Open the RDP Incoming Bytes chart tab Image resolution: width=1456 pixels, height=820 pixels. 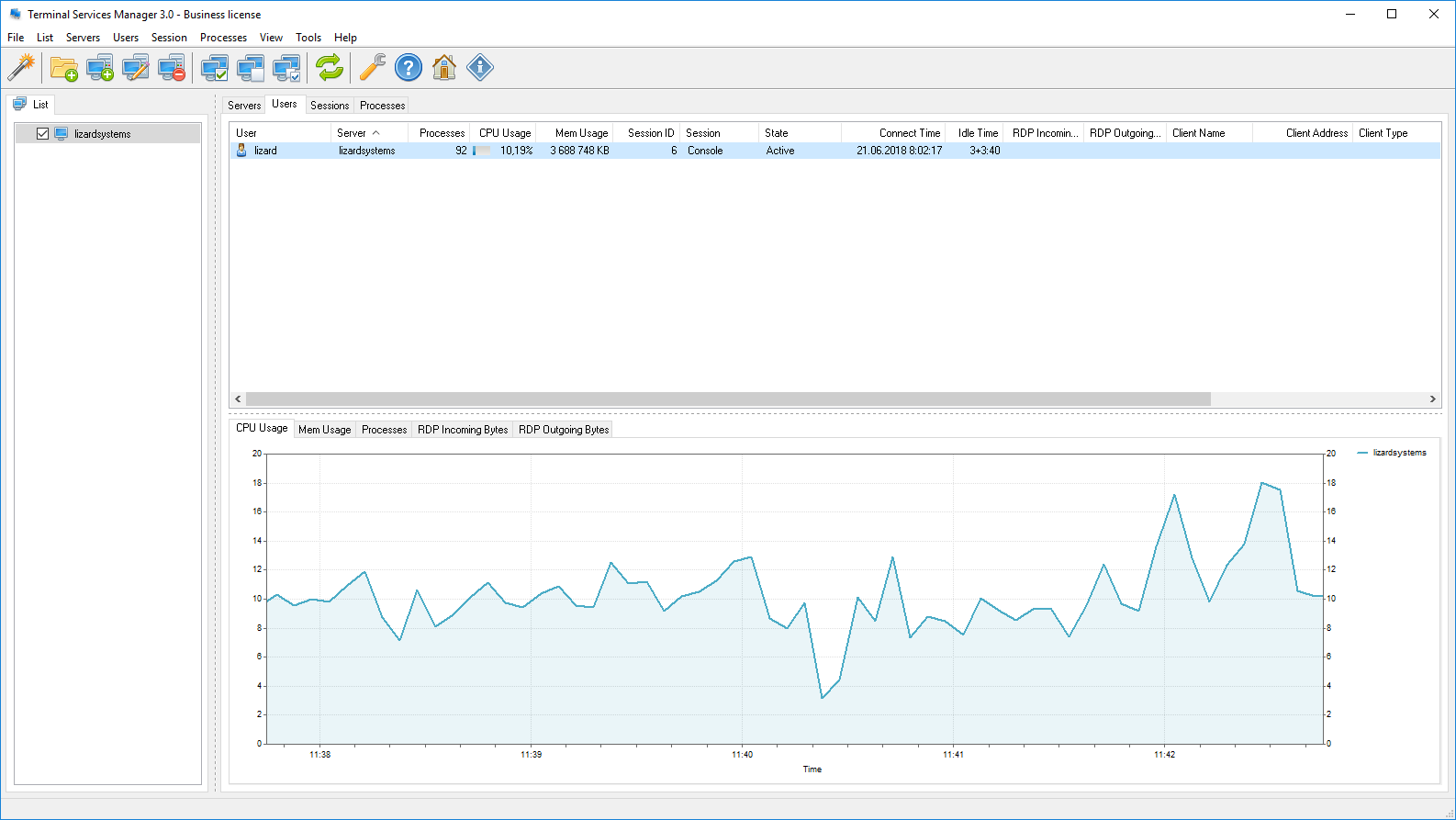462,430
